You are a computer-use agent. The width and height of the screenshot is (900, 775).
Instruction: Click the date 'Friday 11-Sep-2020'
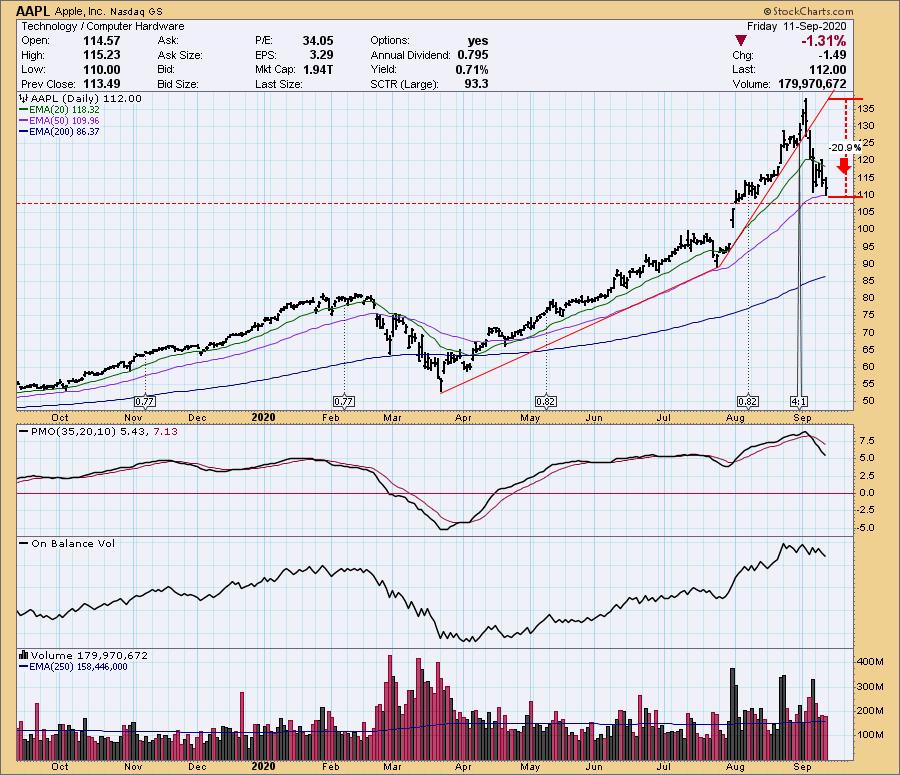coord(797,26)
